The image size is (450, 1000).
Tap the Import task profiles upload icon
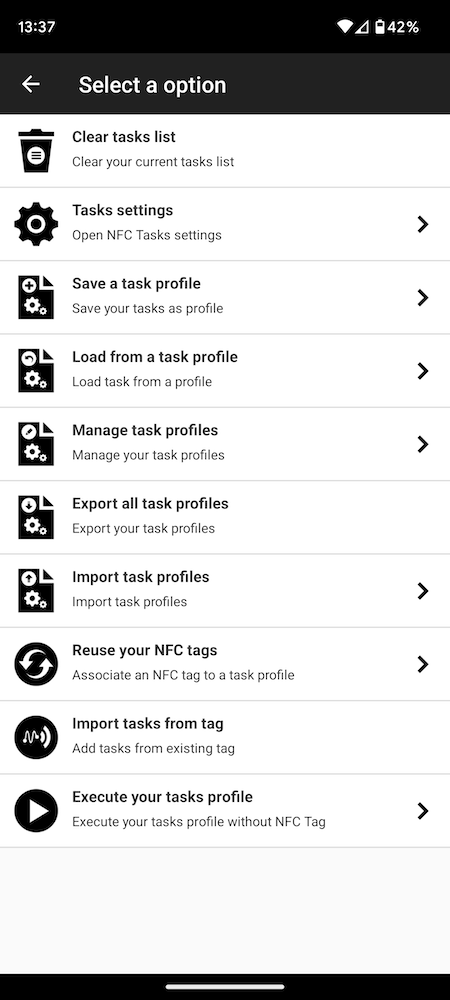(36, 591)
